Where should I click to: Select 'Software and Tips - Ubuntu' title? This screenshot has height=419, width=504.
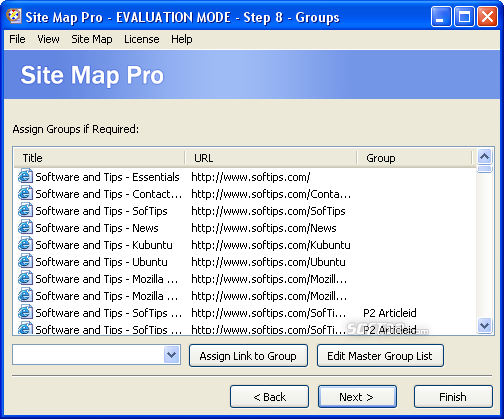tap(101, 262)
